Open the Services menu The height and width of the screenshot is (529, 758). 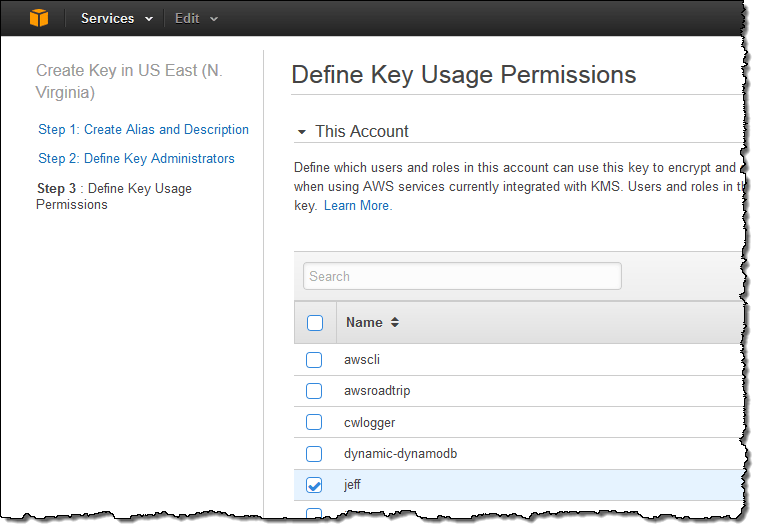click(x=117, y=18)
